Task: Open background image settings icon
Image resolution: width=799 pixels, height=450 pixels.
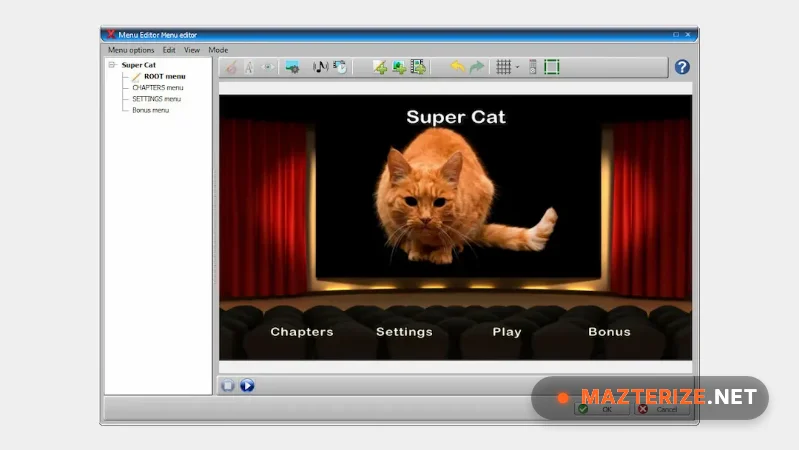Action: [x=292, y=67]
